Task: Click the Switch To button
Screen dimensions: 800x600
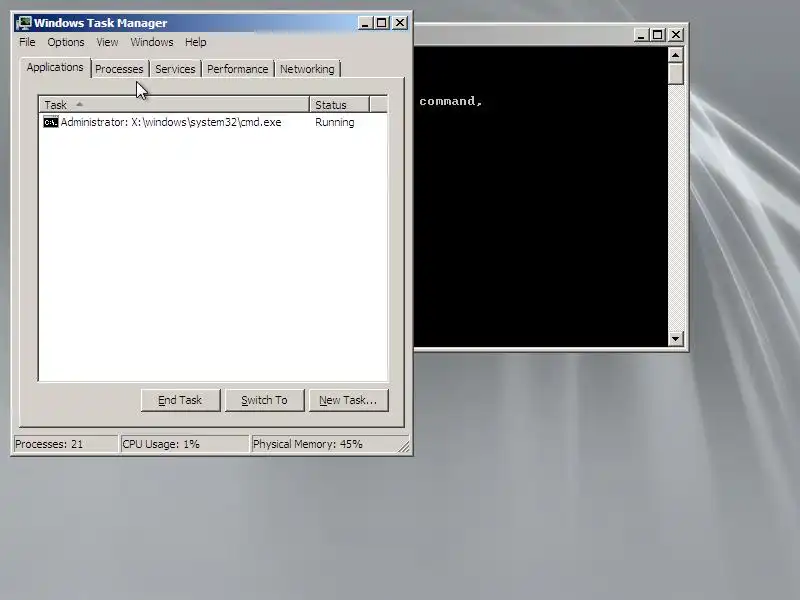Action: 264,400
